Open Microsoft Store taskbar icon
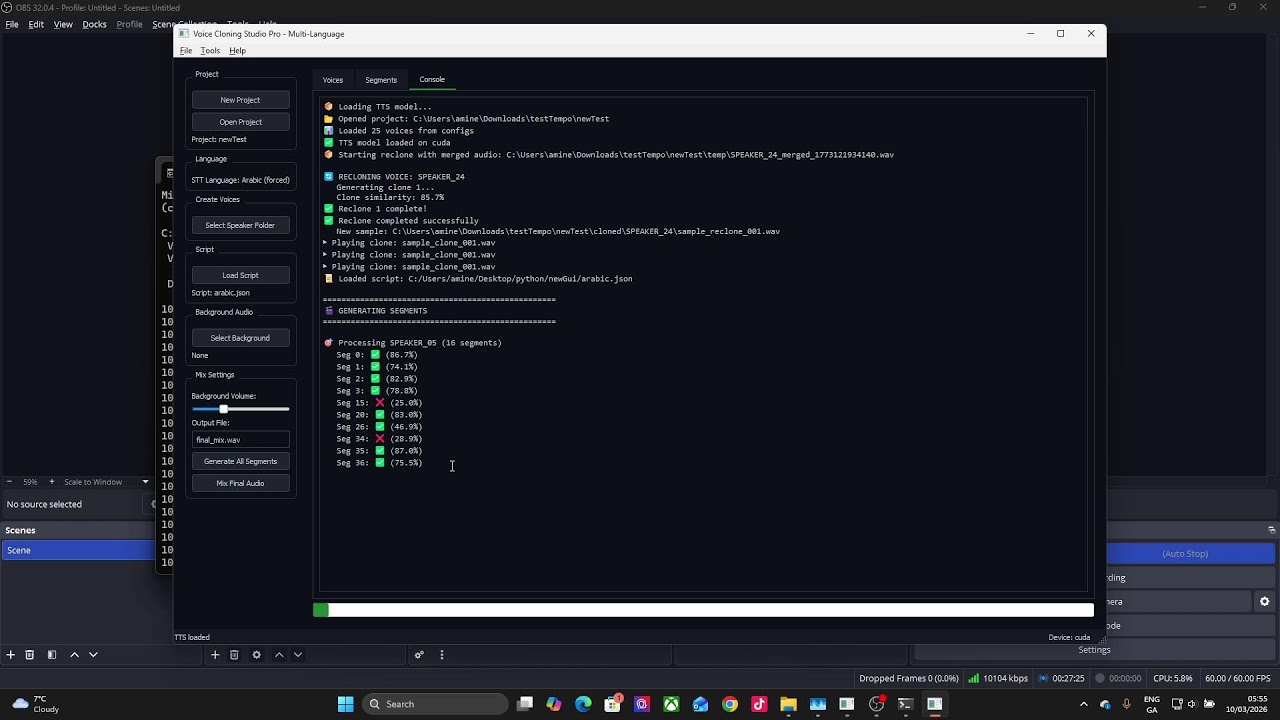The height and width of the screenshot is (720, 1280). [612, 704]
